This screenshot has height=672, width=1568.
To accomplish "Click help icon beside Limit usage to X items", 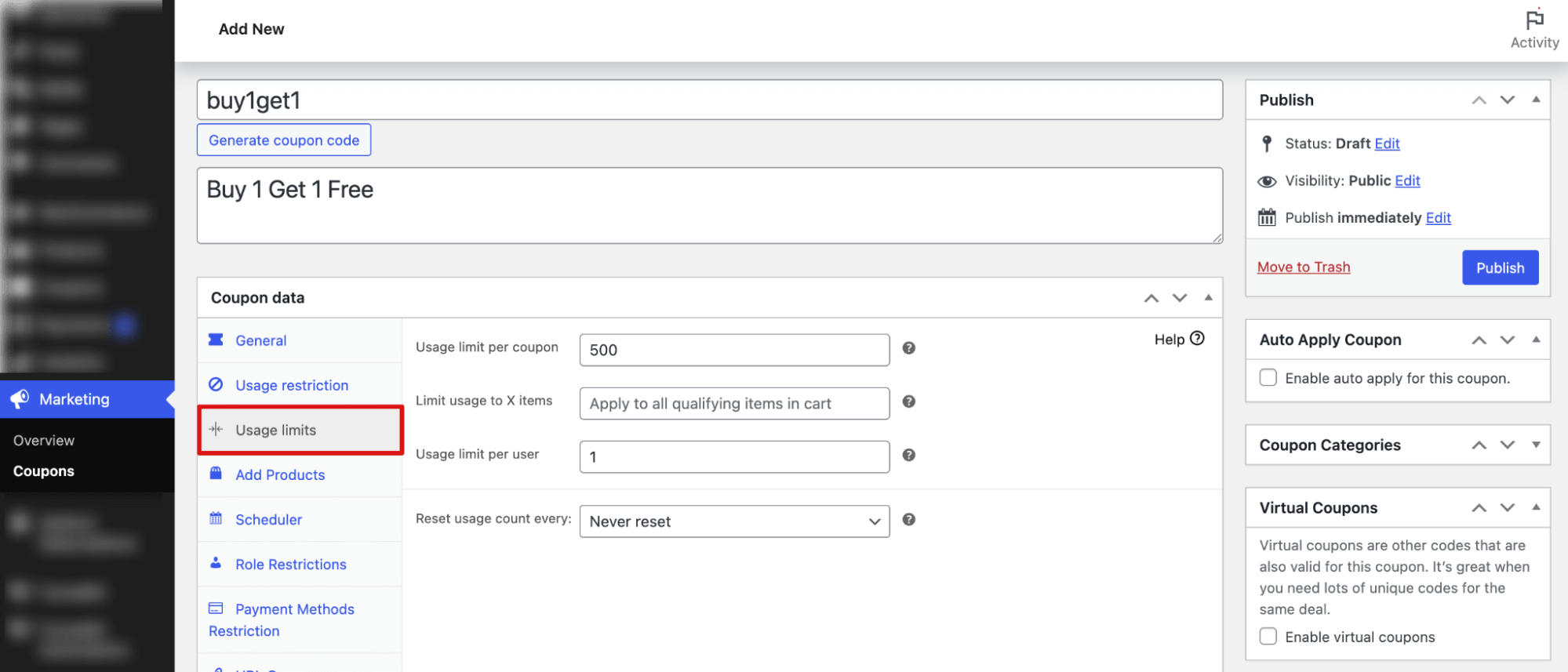I will [x=908, y=401].
